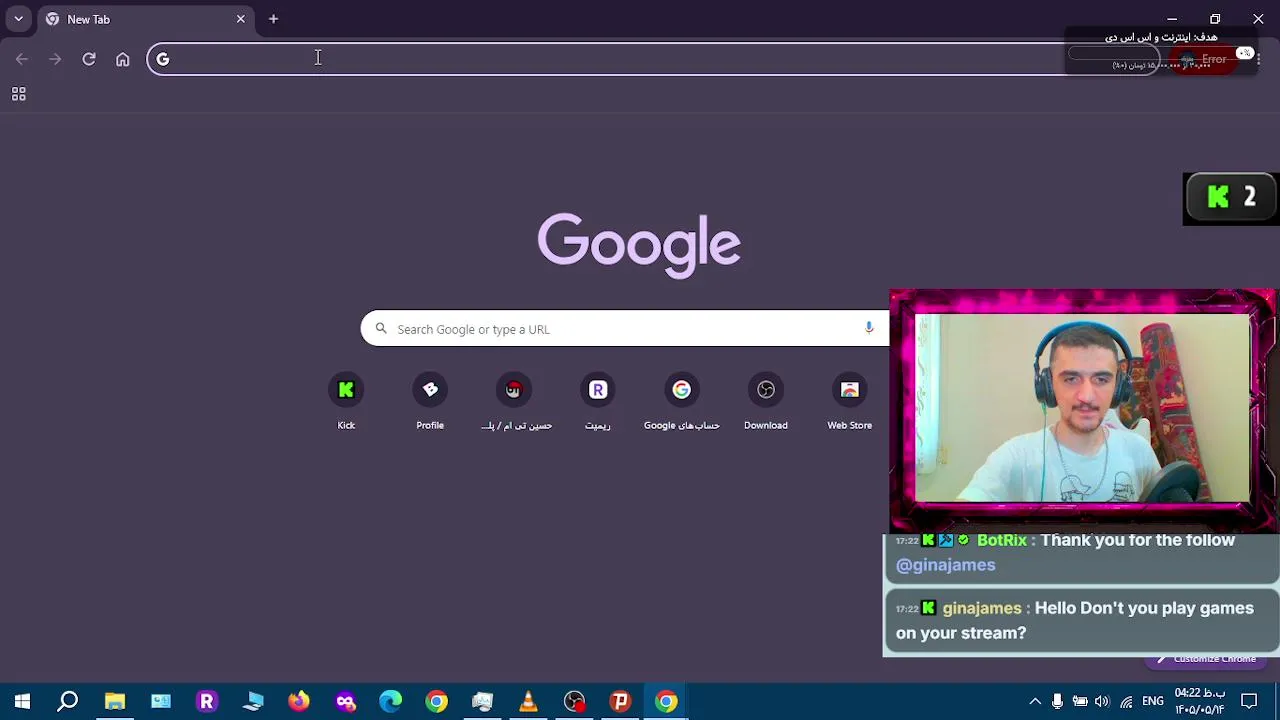
Task: Open the apps grid in bookmarks bar
Action: click(18, 94)
